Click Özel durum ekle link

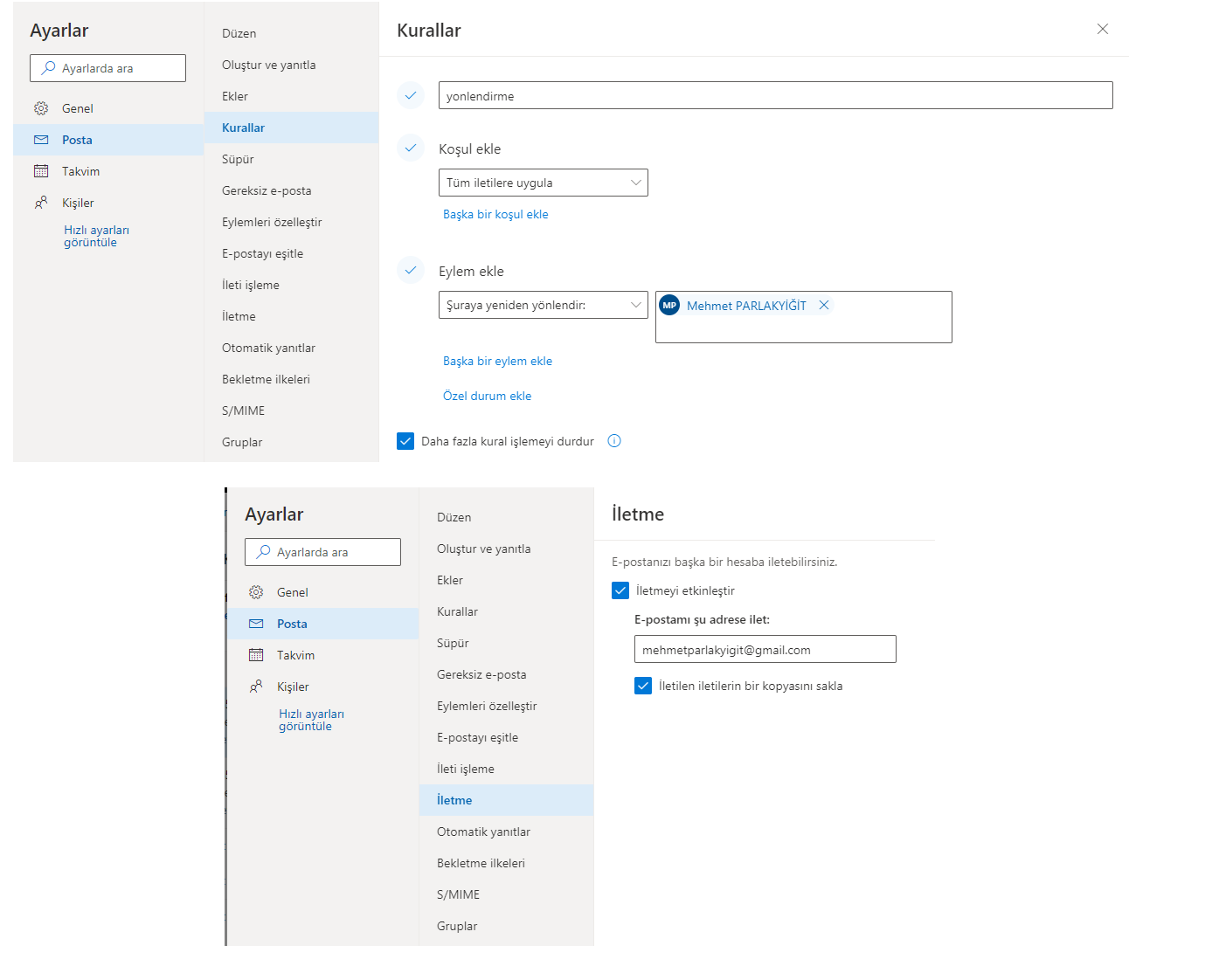coord(487,396)
